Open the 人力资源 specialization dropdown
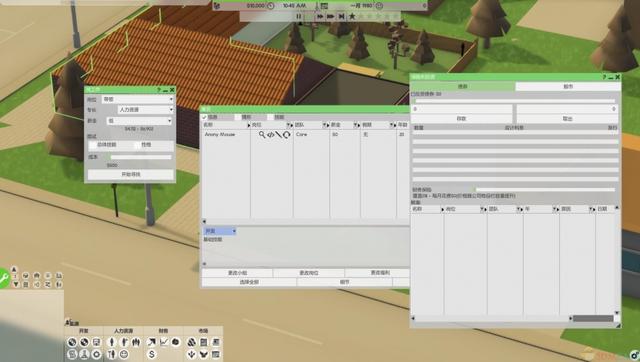The height and width of the screenshot is (362, 640). tap(146, 110)
